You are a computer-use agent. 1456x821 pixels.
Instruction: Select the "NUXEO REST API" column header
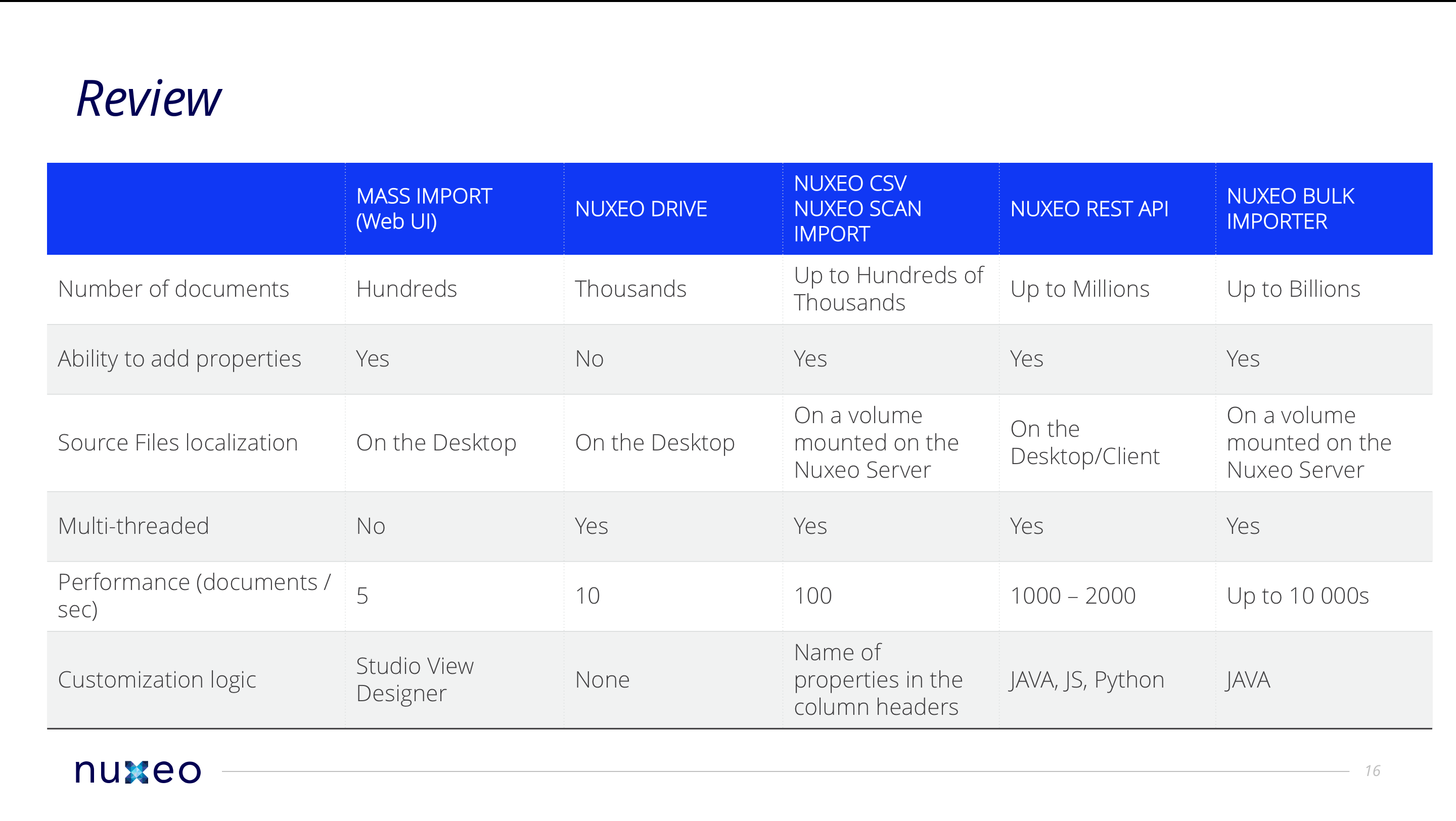(1088, 209)
